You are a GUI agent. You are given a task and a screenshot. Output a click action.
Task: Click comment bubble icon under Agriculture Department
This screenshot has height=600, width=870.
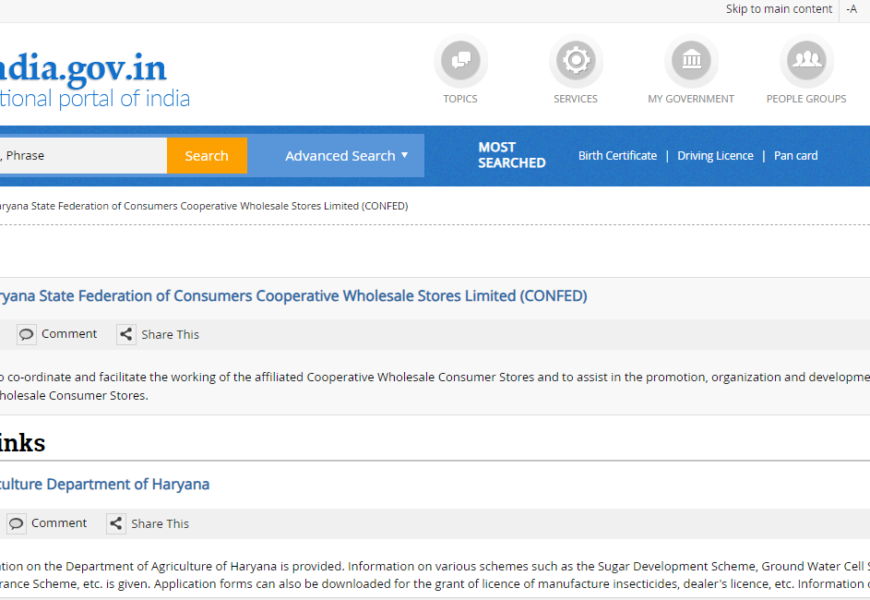coord(17,523)
